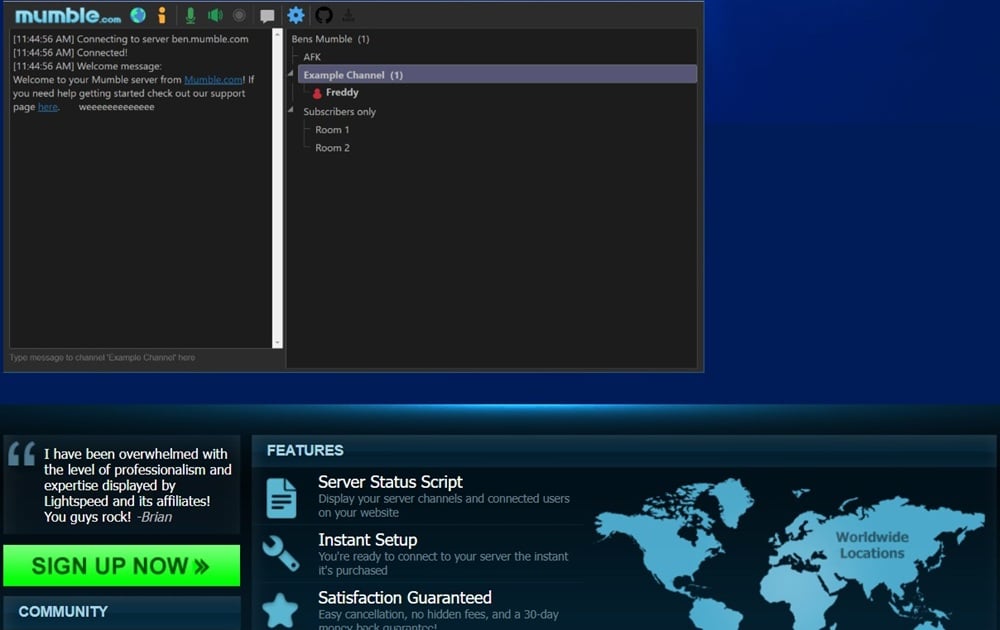
Task: Click the Server Status Script feature document icon
Action: coord(281,498)
